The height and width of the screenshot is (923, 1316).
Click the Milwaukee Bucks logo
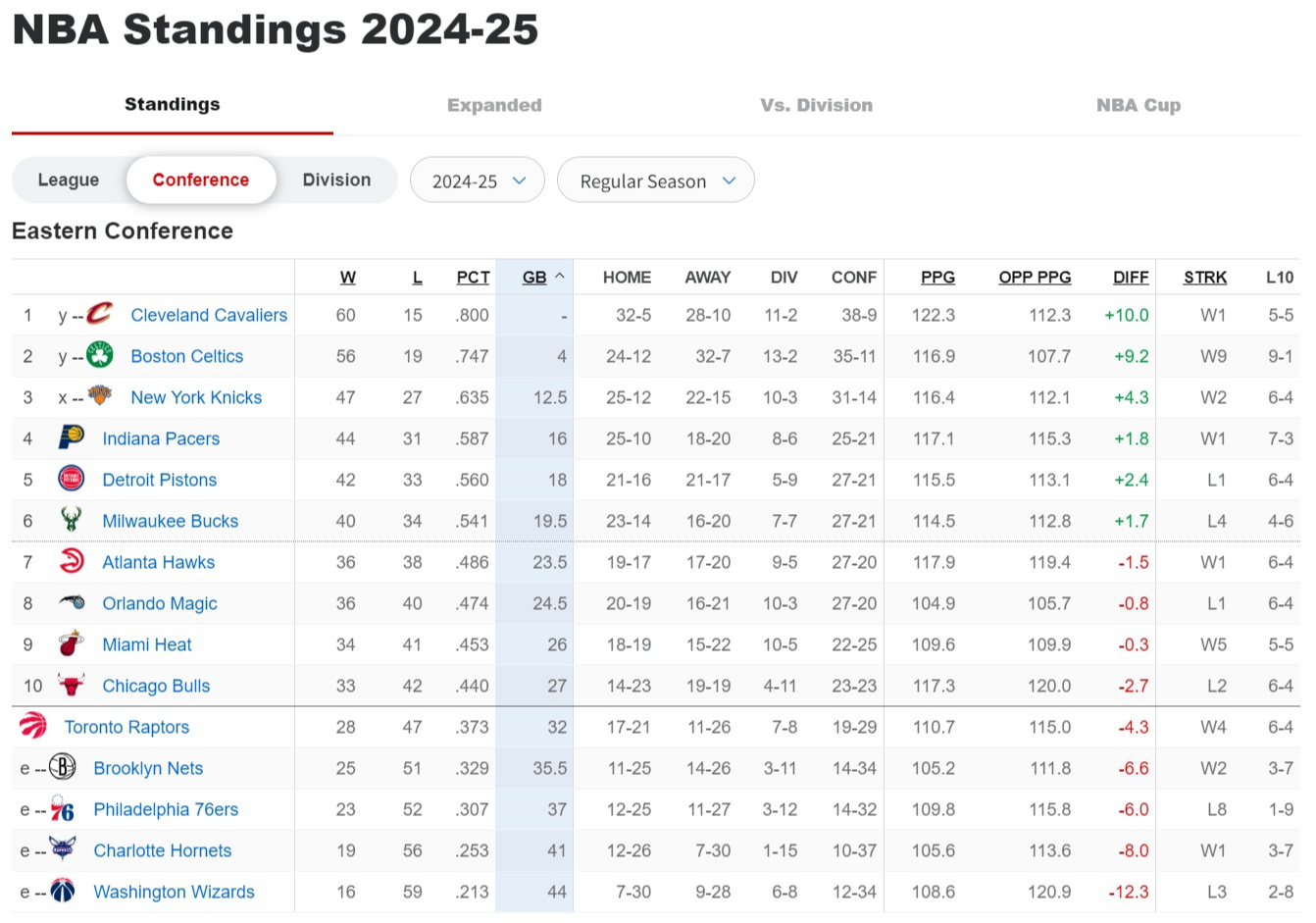point(72,520)
